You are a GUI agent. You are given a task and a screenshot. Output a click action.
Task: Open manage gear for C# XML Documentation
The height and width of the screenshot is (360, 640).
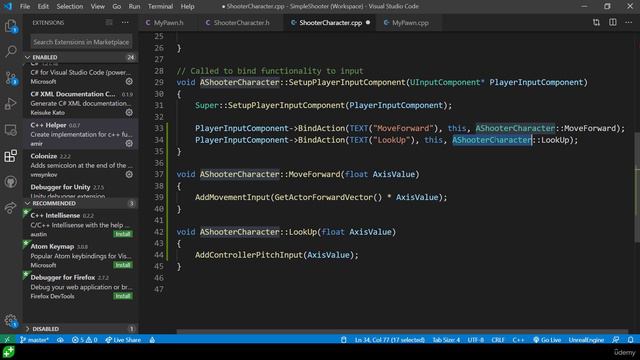click(129, 112)
